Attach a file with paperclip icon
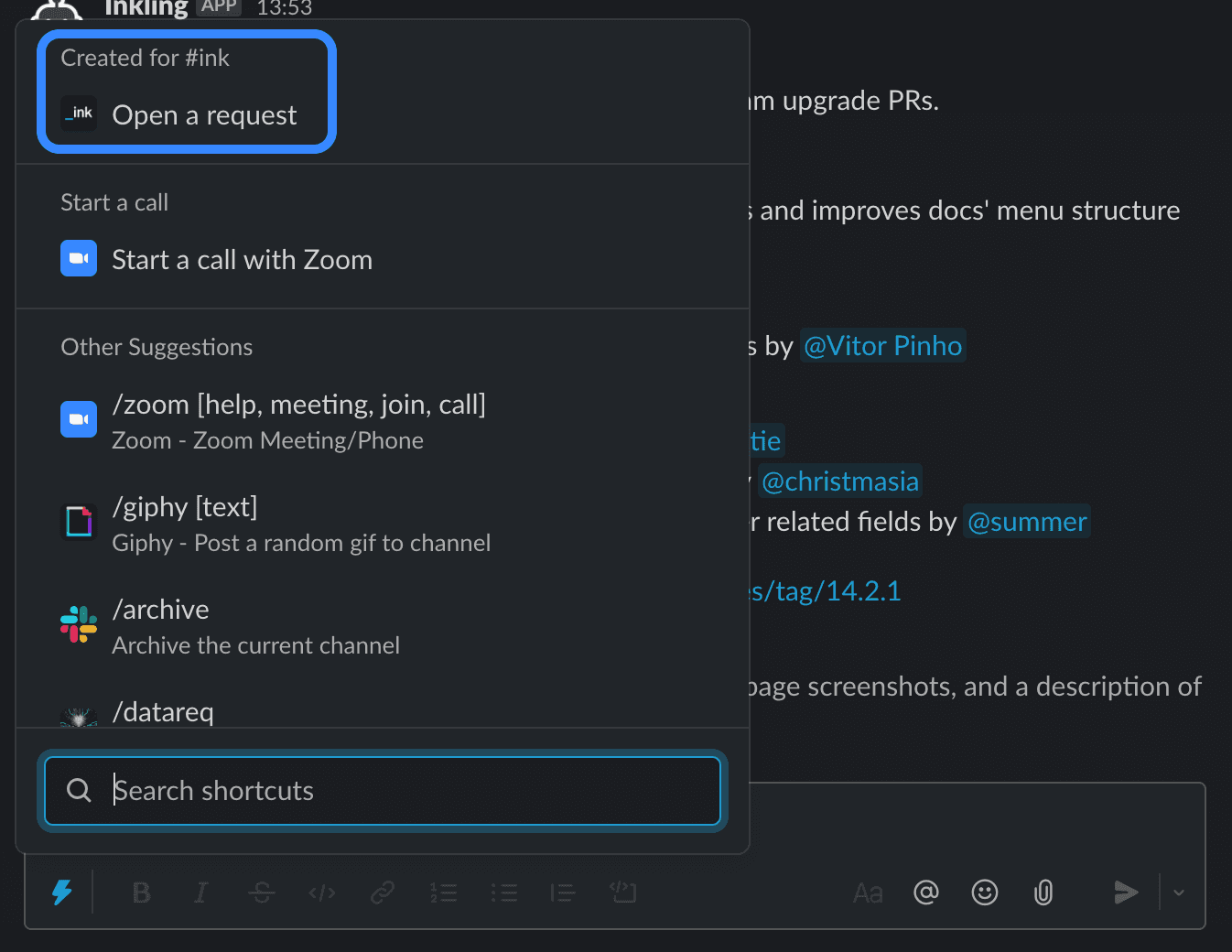This screenshot has width=1232, height=952. (x=1043, y=892)
